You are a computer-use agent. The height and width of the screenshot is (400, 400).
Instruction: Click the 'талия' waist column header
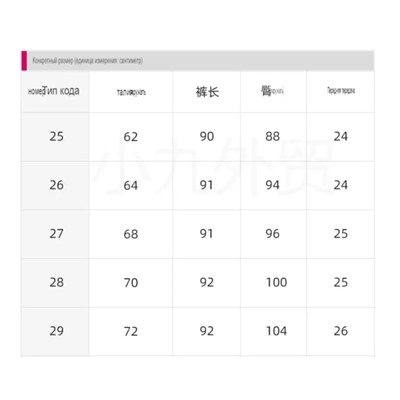[131, 92]
